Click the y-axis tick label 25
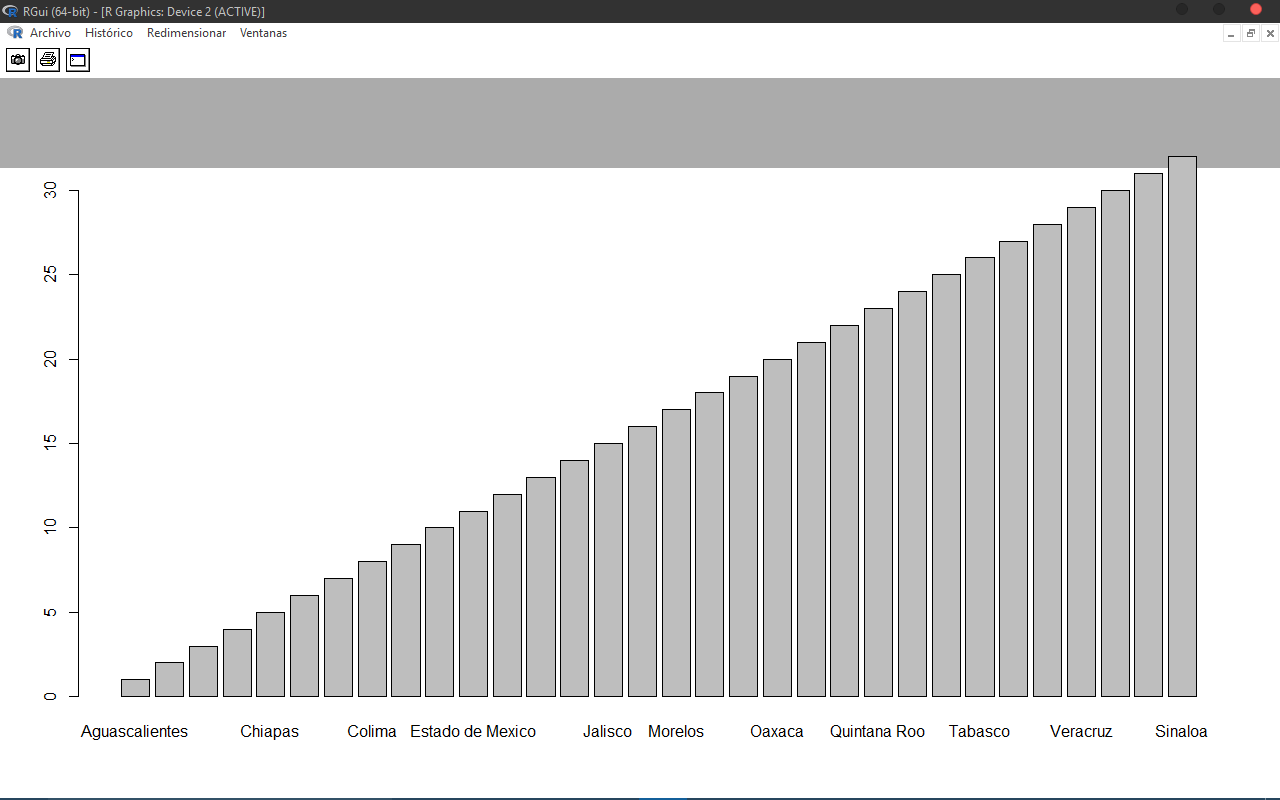 tap(51, 274)
